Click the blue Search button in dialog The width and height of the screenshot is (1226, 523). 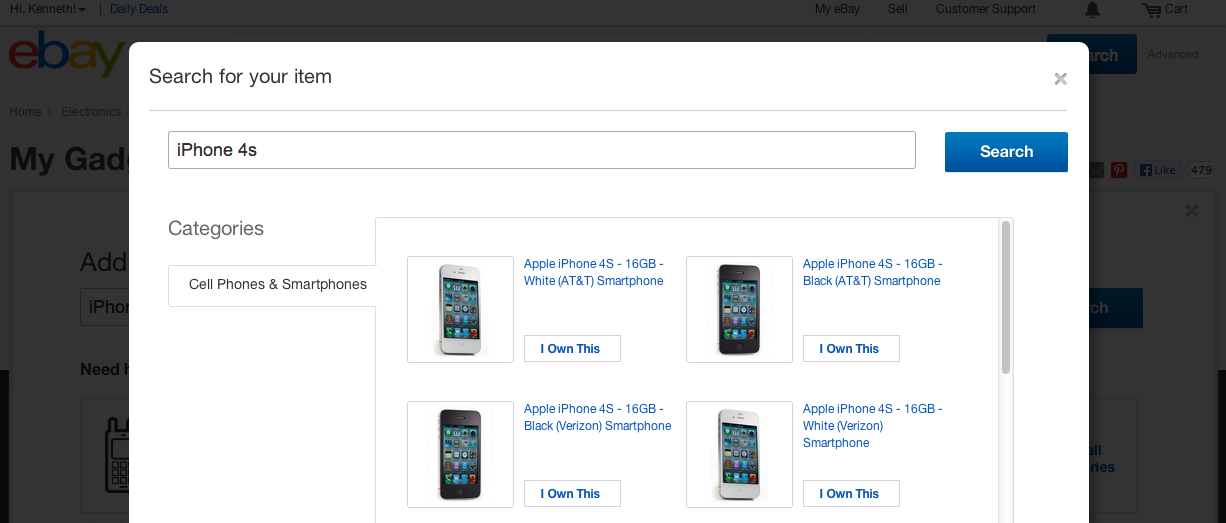pyautogui.click(x=1006, y=152)
